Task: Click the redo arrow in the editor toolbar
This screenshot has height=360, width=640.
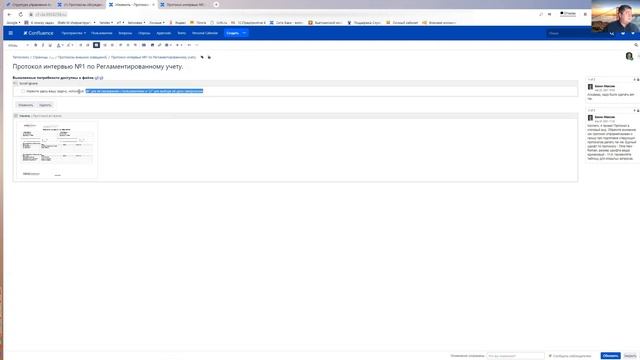Action: click(196, 45)
